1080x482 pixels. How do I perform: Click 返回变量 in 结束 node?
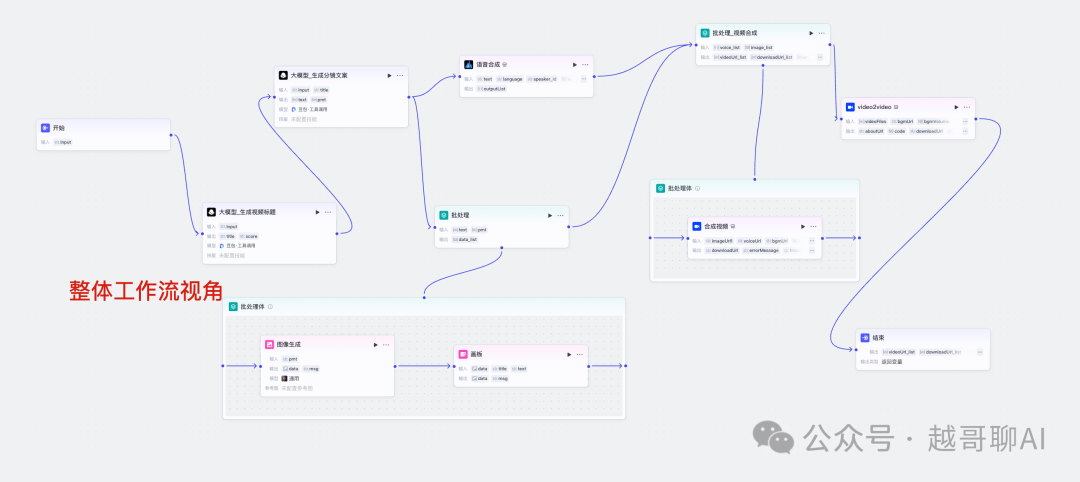[x=892, y=361]
